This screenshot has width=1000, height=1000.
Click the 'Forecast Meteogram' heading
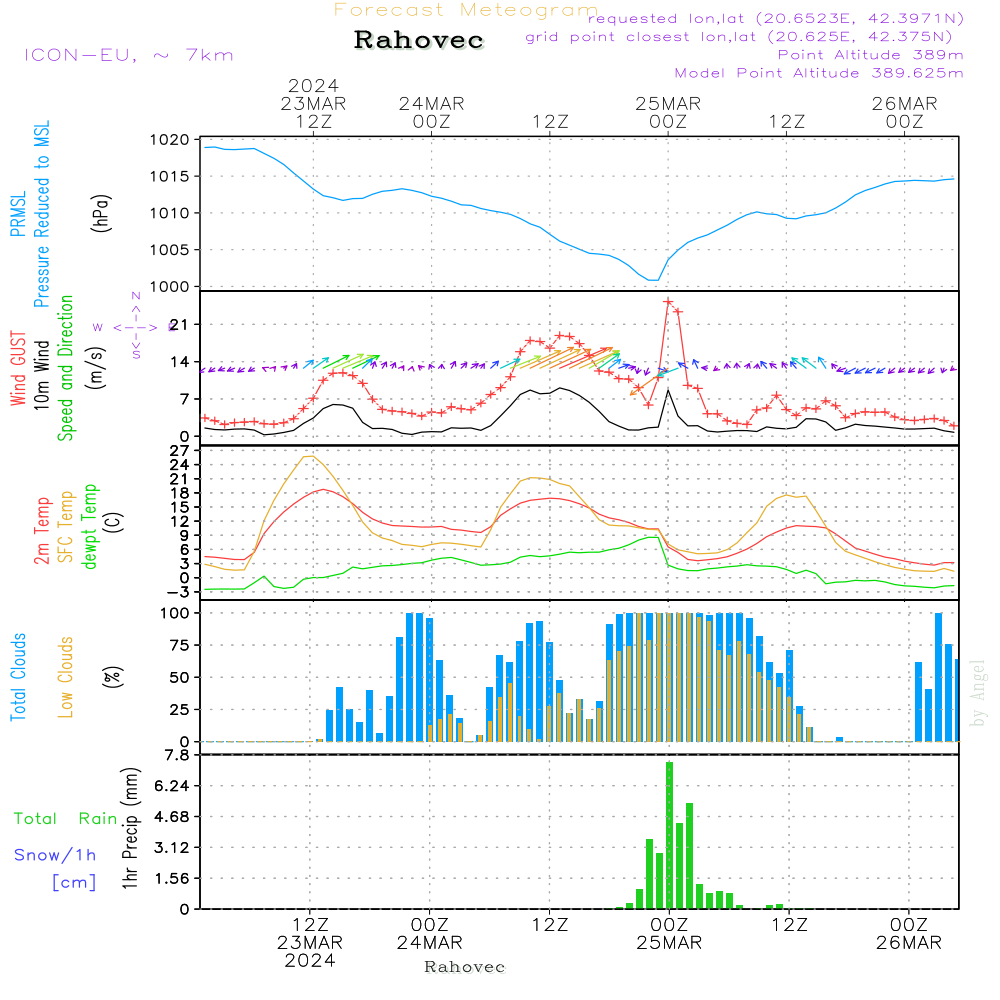(x=466, y=10)
